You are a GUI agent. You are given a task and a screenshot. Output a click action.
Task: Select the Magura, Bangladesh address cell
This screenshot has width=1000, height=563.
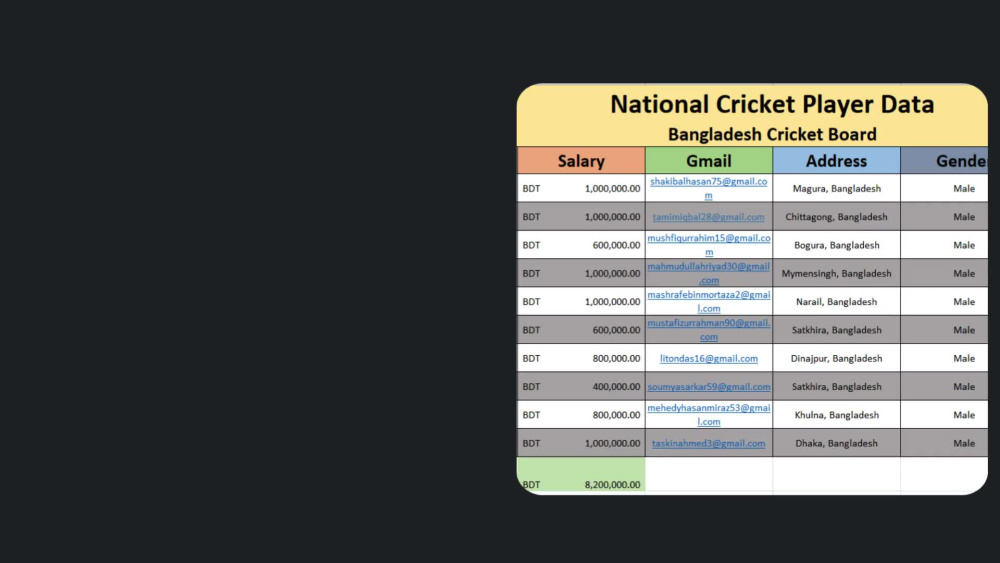point(836,188)
